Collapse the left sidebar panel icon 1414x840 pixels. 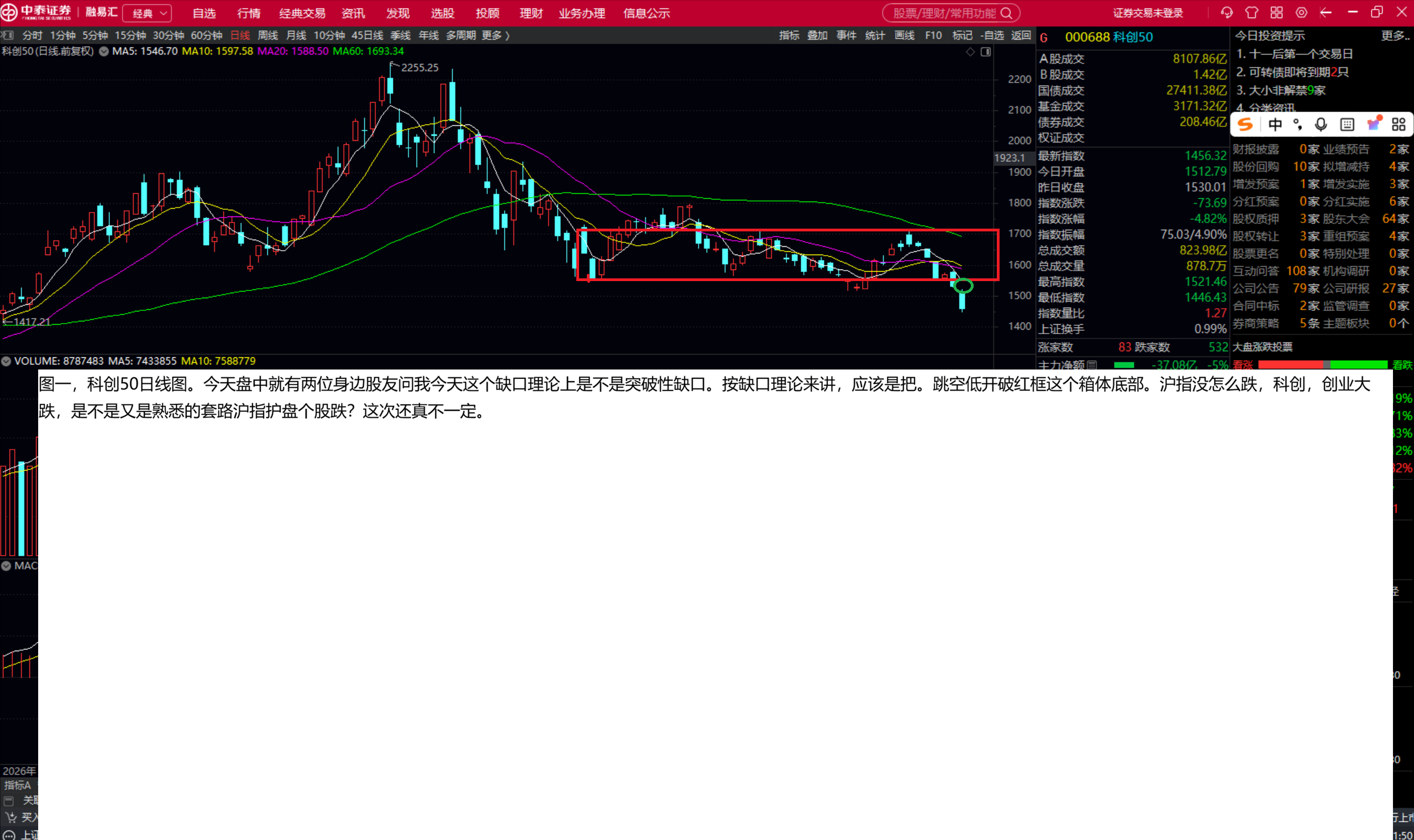tap(7, 35)
